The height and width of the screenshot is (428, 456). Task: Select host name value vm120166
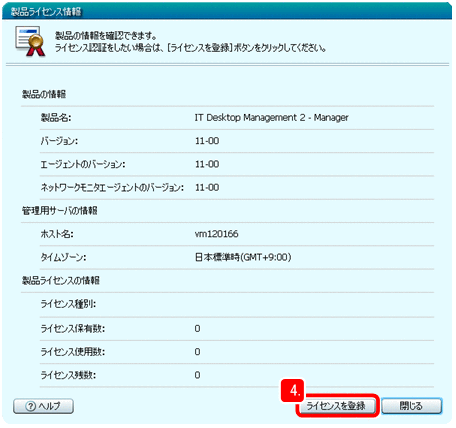tap(216, 234)
